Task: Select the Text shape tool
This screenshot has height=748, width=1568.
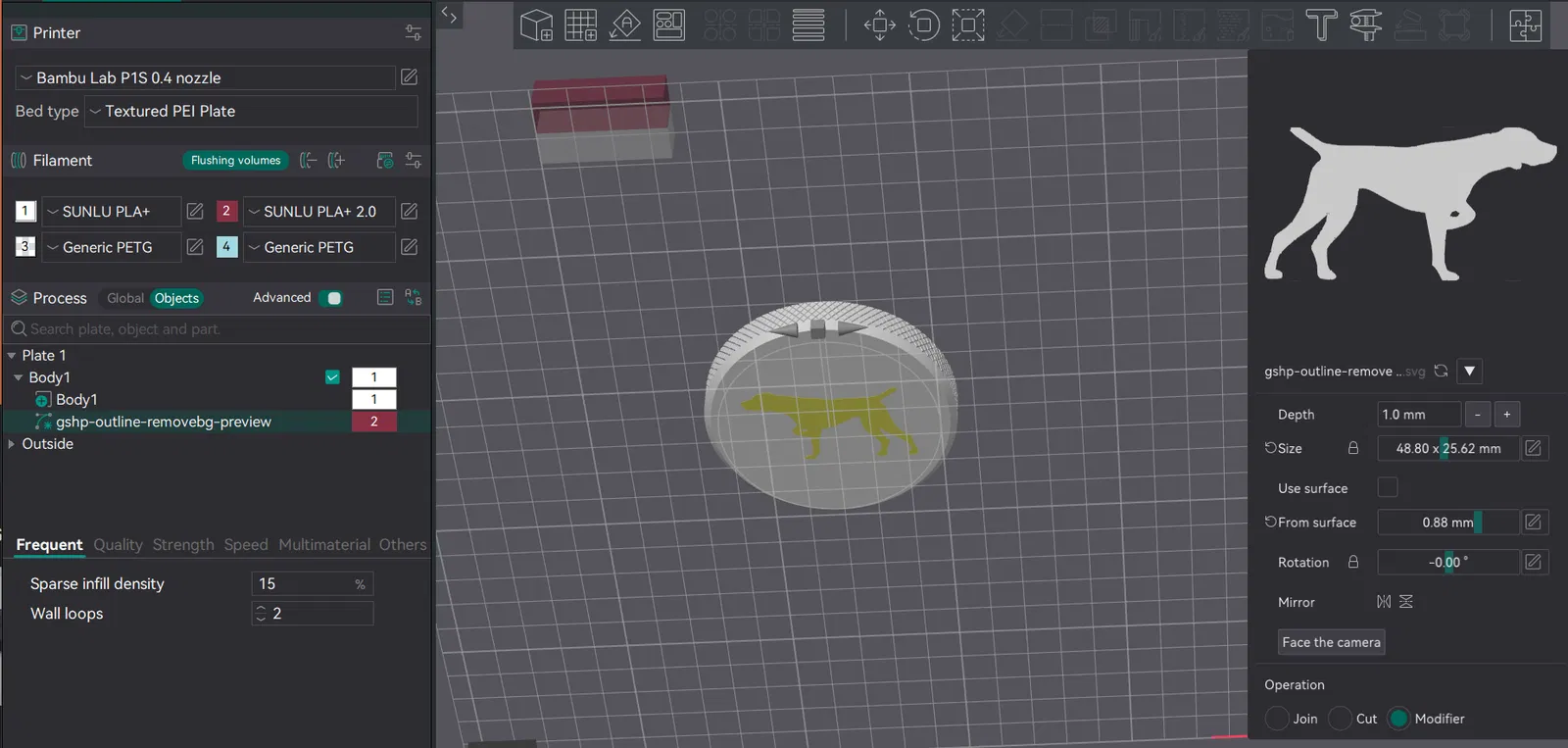Action: click(x=1321, y=25)
